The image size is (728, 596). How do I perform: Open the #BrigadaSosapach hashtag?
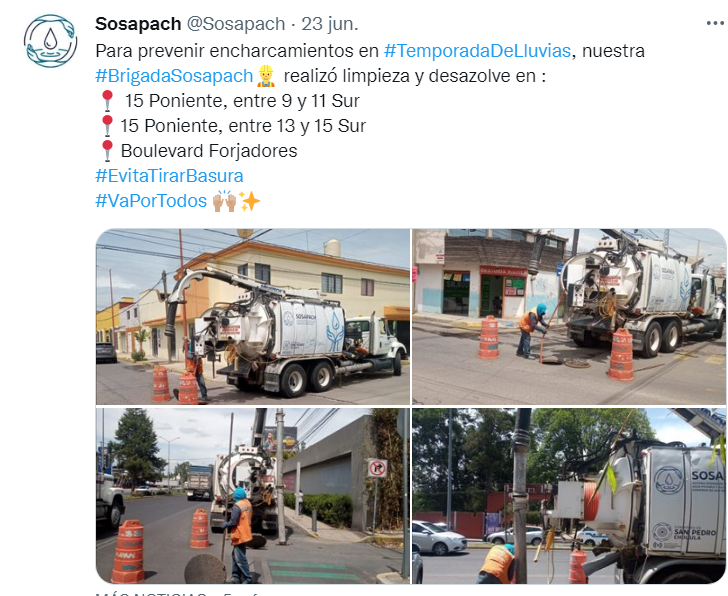tap(174, 76)
